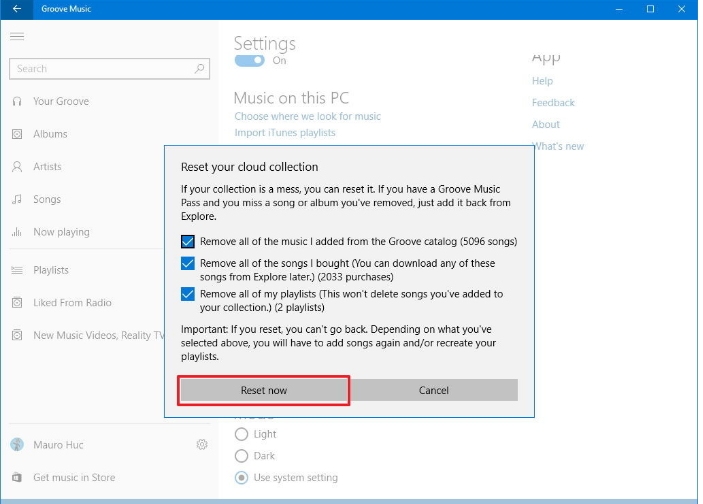Select the Dark mode radio button
Viewport: 703px width, 504px height.
(240, 456)
